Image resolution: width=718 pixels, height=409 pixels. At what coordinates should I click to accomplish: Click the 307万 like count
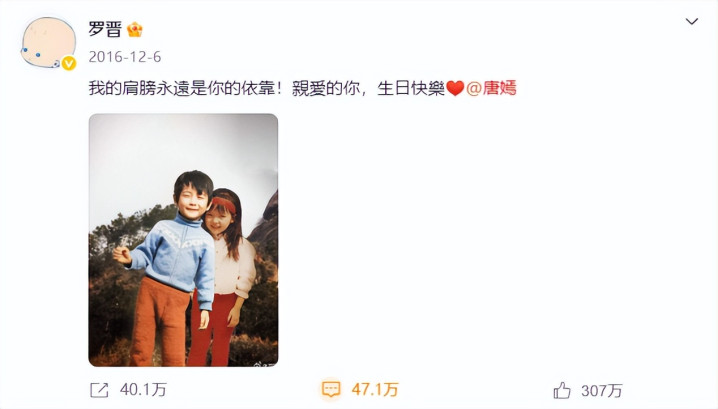point(602,391)
